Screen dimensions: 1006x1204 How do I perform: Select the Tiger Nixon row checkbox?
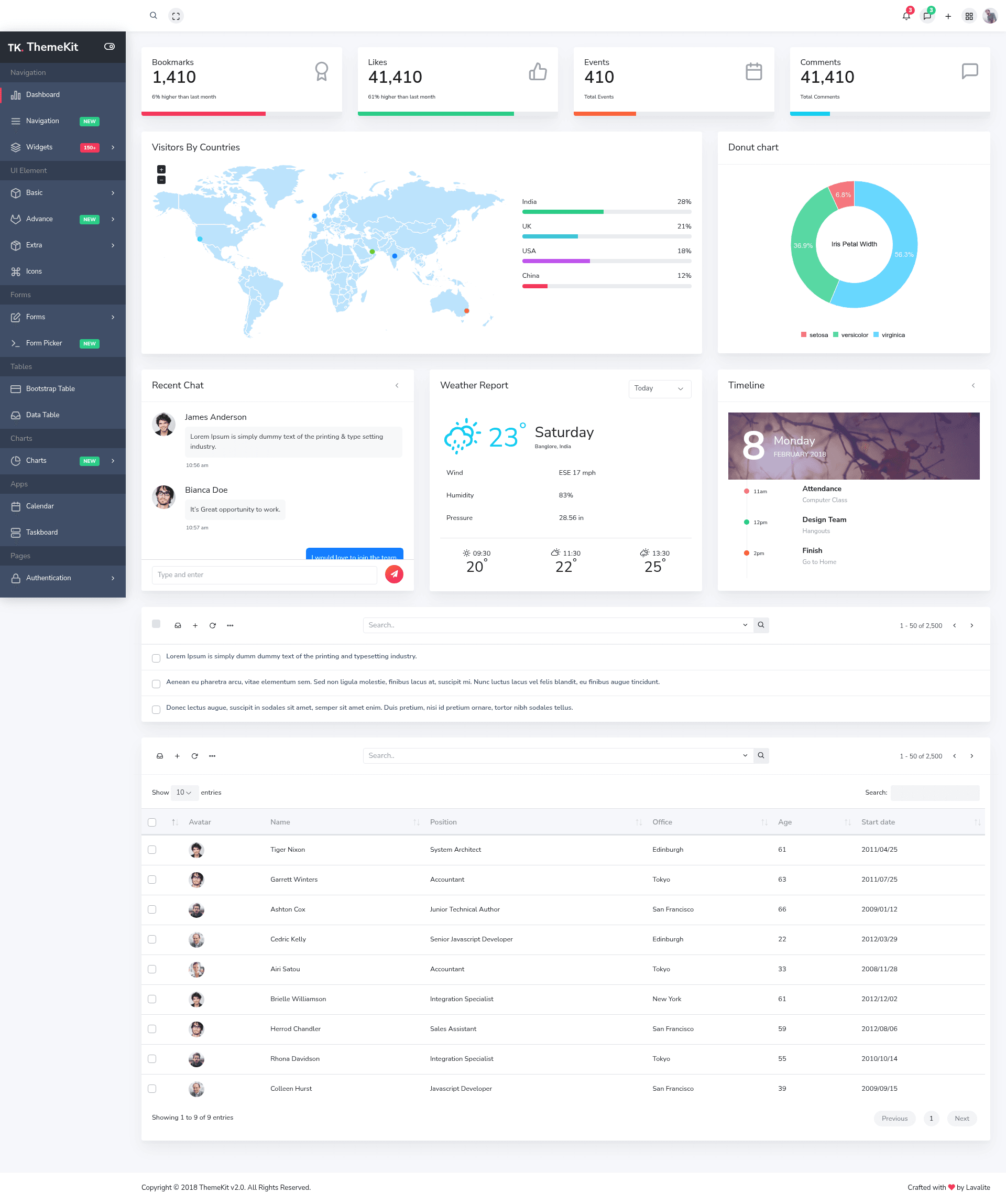tap(152, 850)
